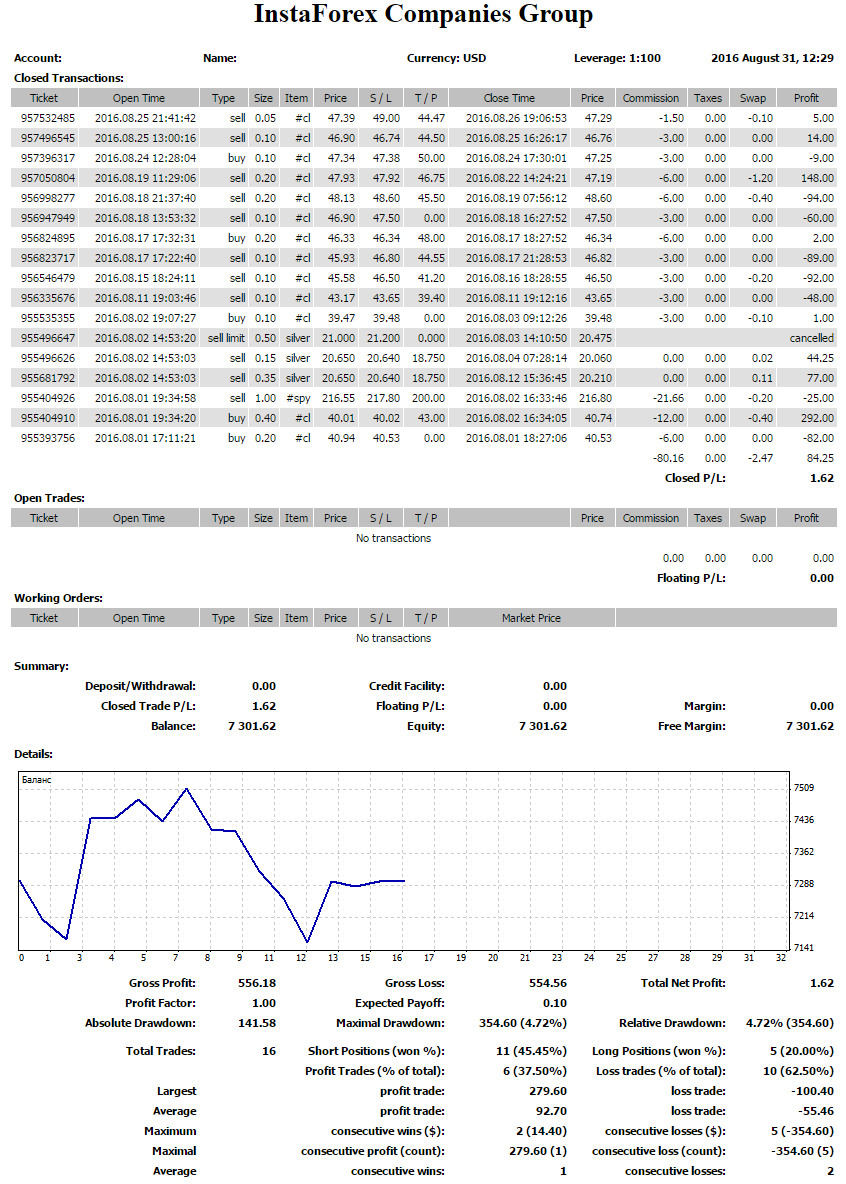
Task: Click the Gross Profit: label
Action: point(162,983)
